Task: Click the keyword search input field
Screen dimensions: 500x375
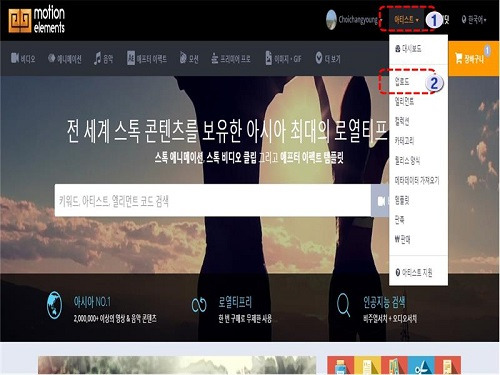Action: [213, 200]
